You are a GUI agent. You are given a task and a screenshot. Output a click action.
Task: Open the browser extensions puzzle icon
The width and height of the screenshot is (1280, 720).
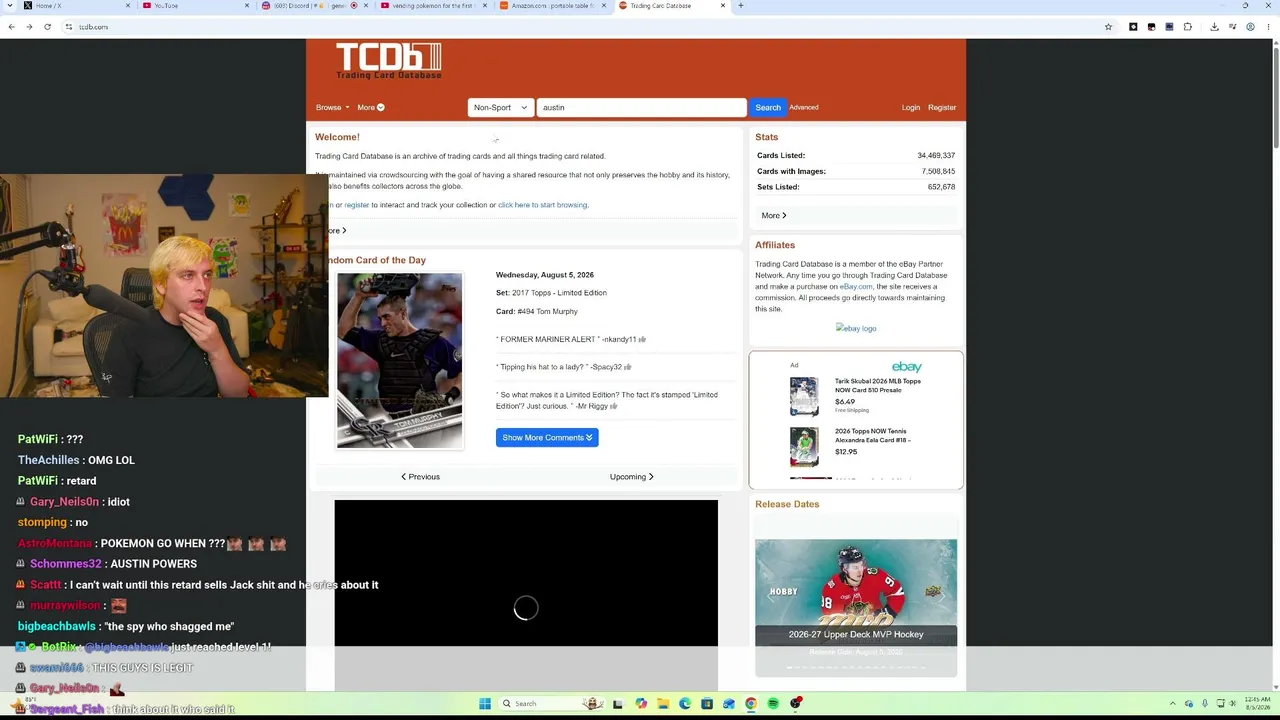tap(1187, 27)
